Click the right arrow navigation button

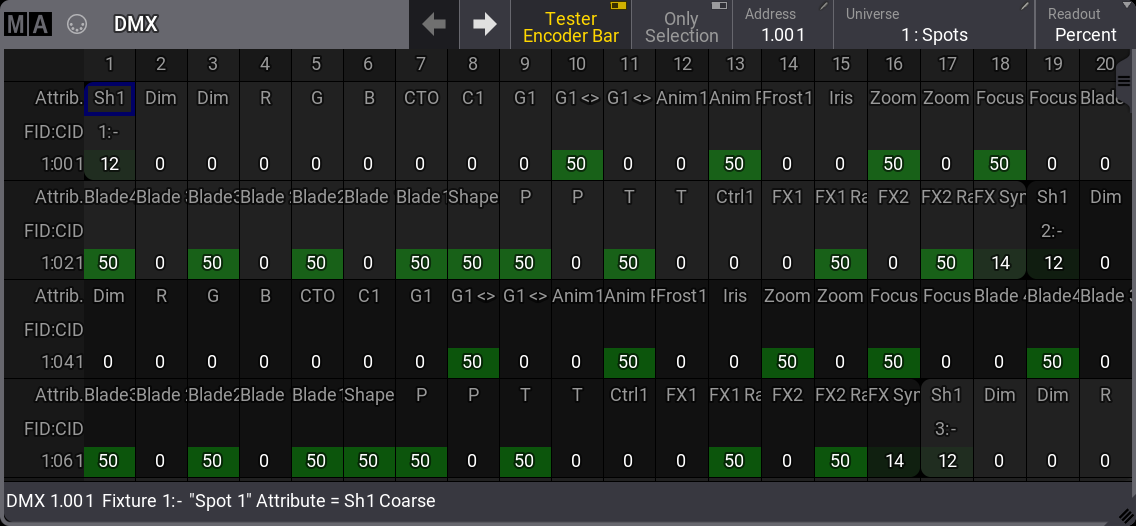tap(485, 24)
